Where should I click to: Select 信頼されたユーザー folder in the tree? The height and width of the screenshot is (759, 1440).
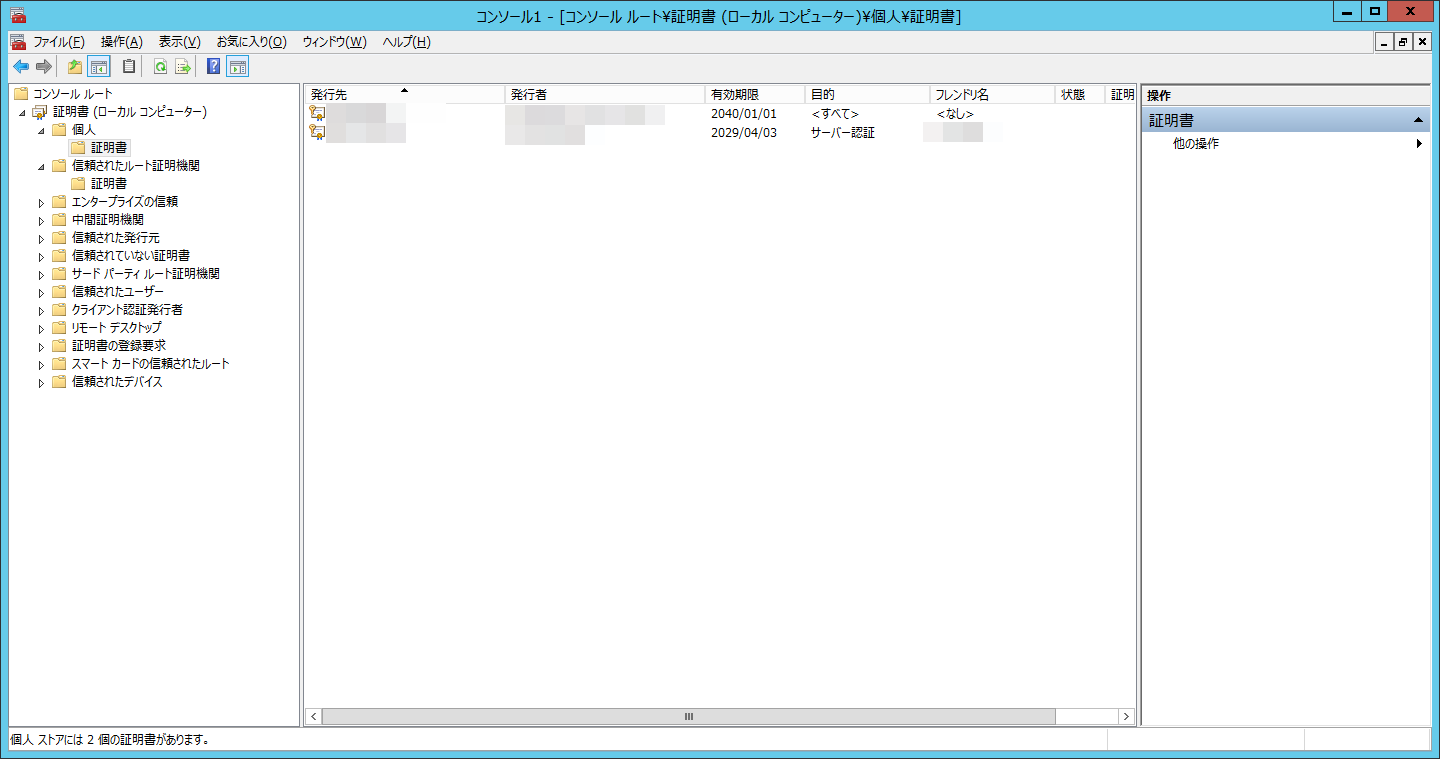pyautogui.click(x=117, y=292)
